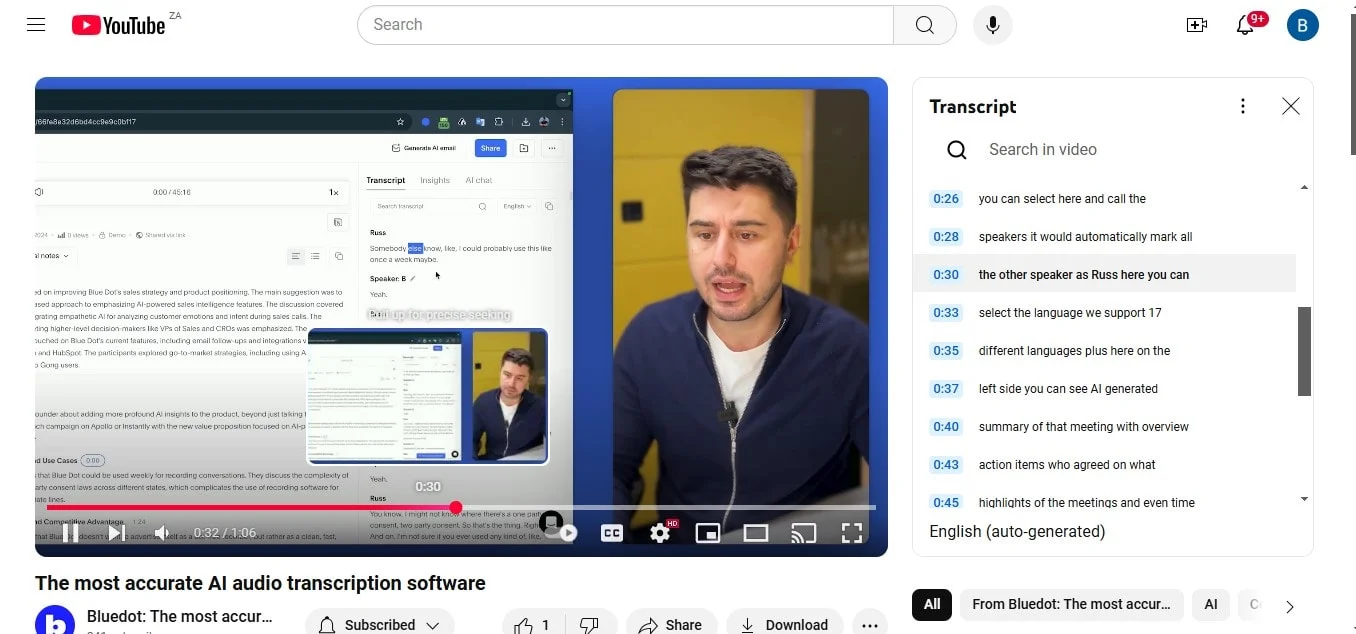
Task: Open the Bluedot channel avatar
Action: tap(55, 621)
